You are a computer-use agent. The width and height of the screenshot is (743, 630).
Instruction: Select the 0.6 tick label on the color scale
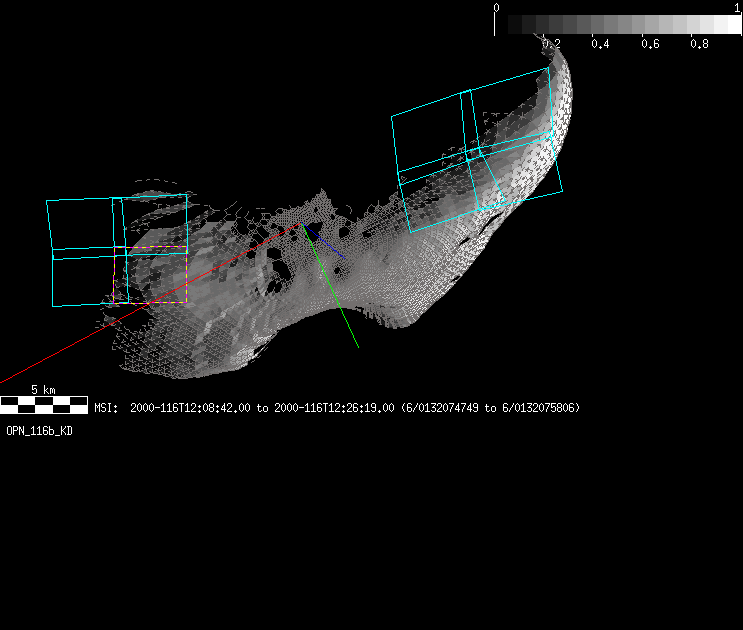pos(650,44)
